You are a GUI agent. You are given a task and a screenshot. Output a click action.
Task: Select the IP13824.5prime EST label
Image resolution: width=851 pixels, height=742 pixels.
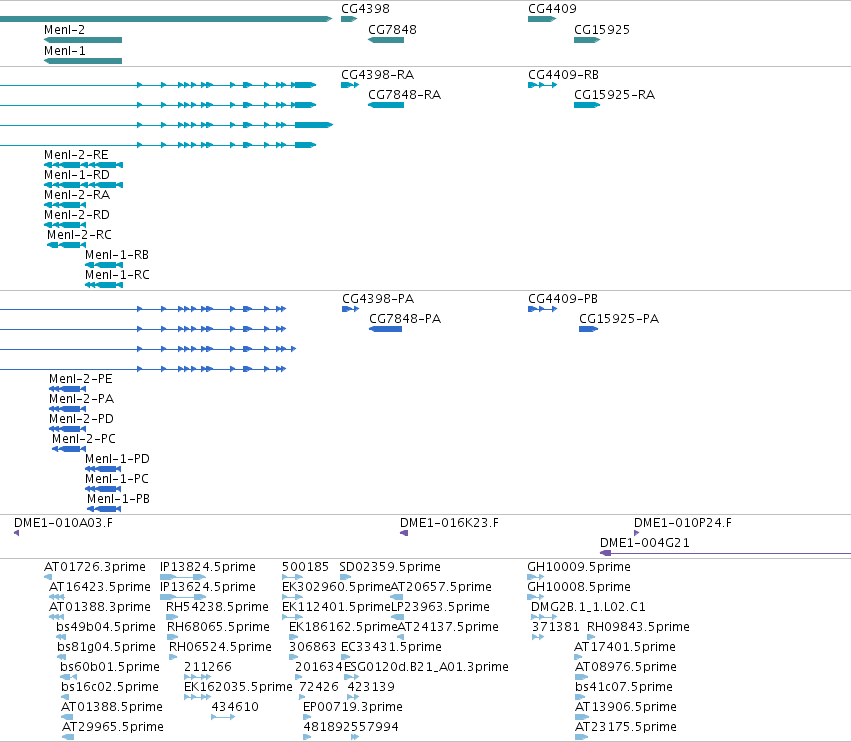[x=208, y=567]
